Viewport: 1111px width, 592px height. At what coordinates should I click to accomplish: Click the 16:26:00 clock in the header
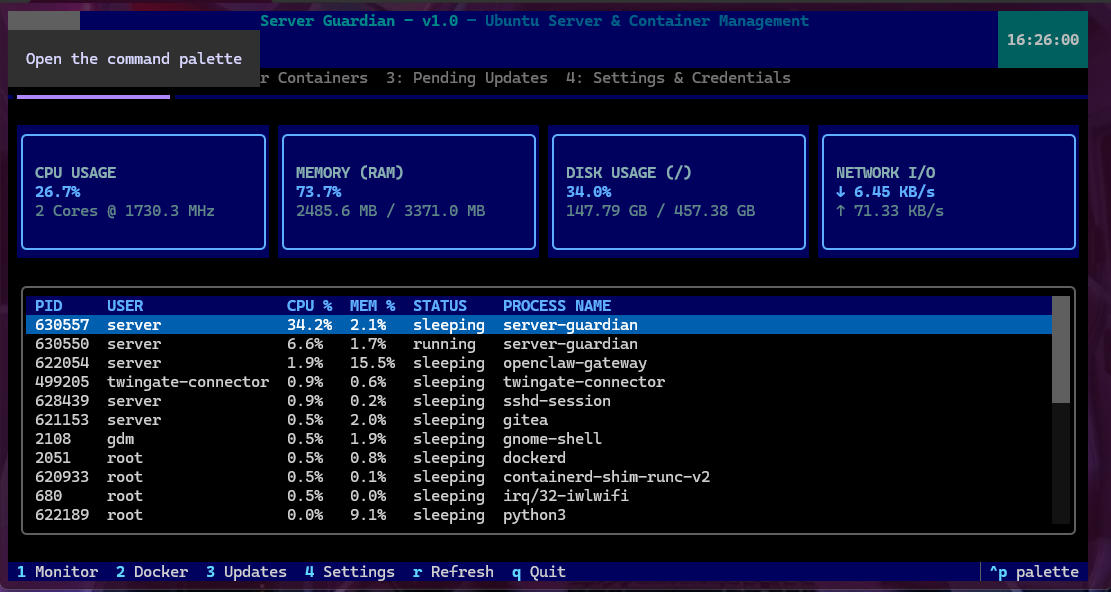(1042, 40)
